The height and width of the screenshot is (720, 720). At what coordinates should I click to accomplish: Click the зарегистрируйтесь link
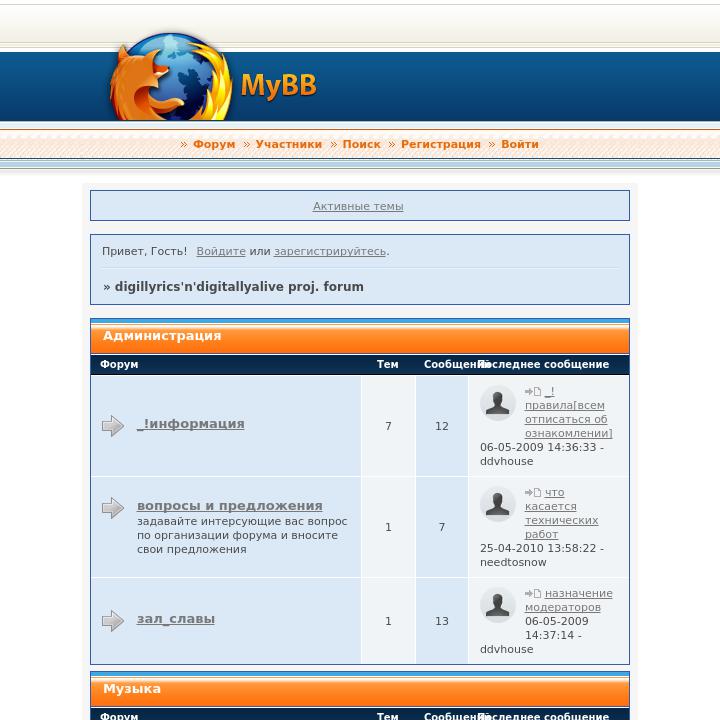330,251
